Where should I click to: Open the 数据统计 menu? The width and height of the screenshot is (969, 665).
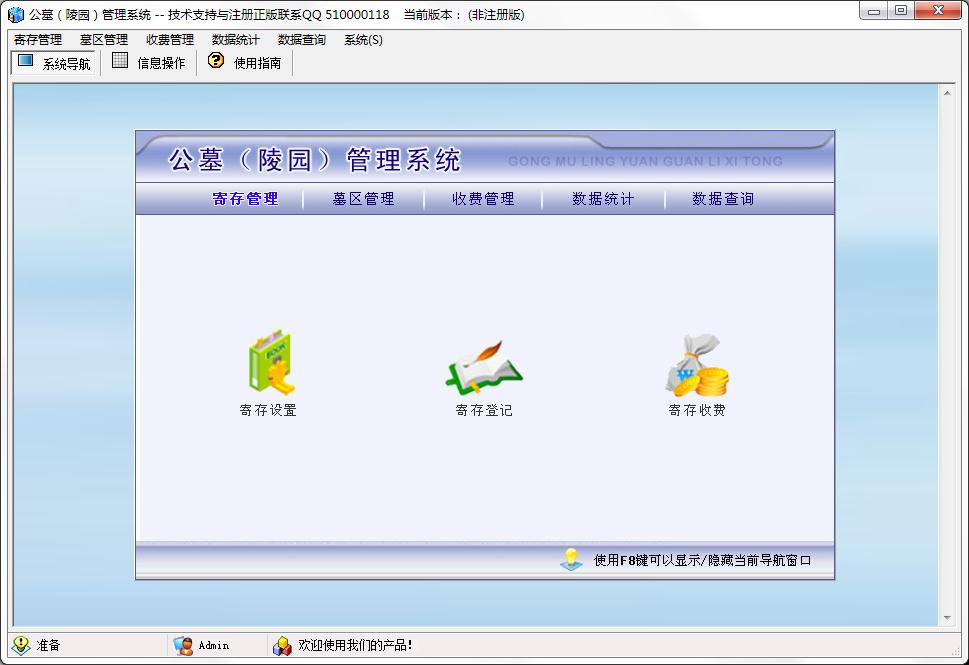tap(235, 40)
